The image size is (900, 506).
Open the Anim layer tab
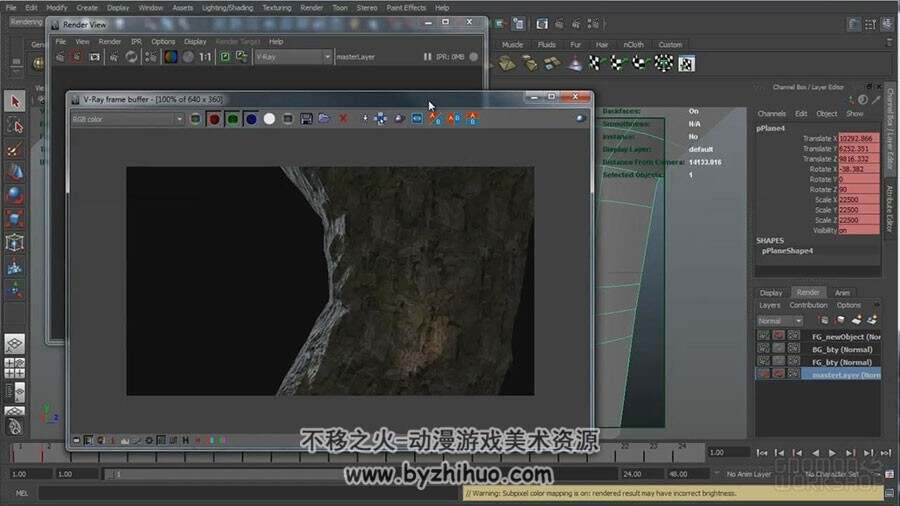coord(842,293)
